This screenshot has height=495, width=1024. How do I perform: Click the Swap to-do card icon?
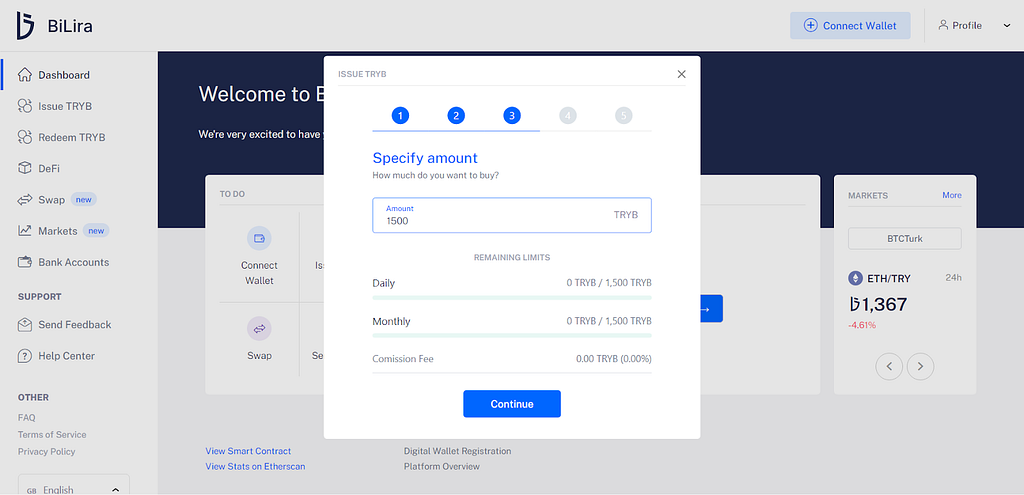[259, 328]
